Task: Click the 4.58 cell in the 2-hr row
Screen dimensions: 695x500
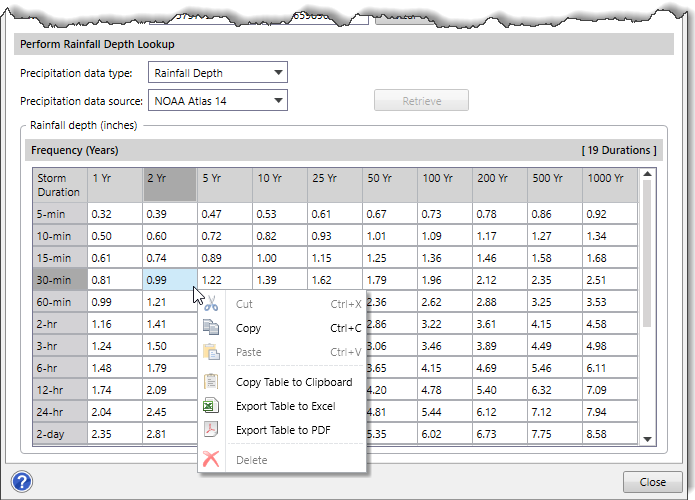Action: pos(610,324)
